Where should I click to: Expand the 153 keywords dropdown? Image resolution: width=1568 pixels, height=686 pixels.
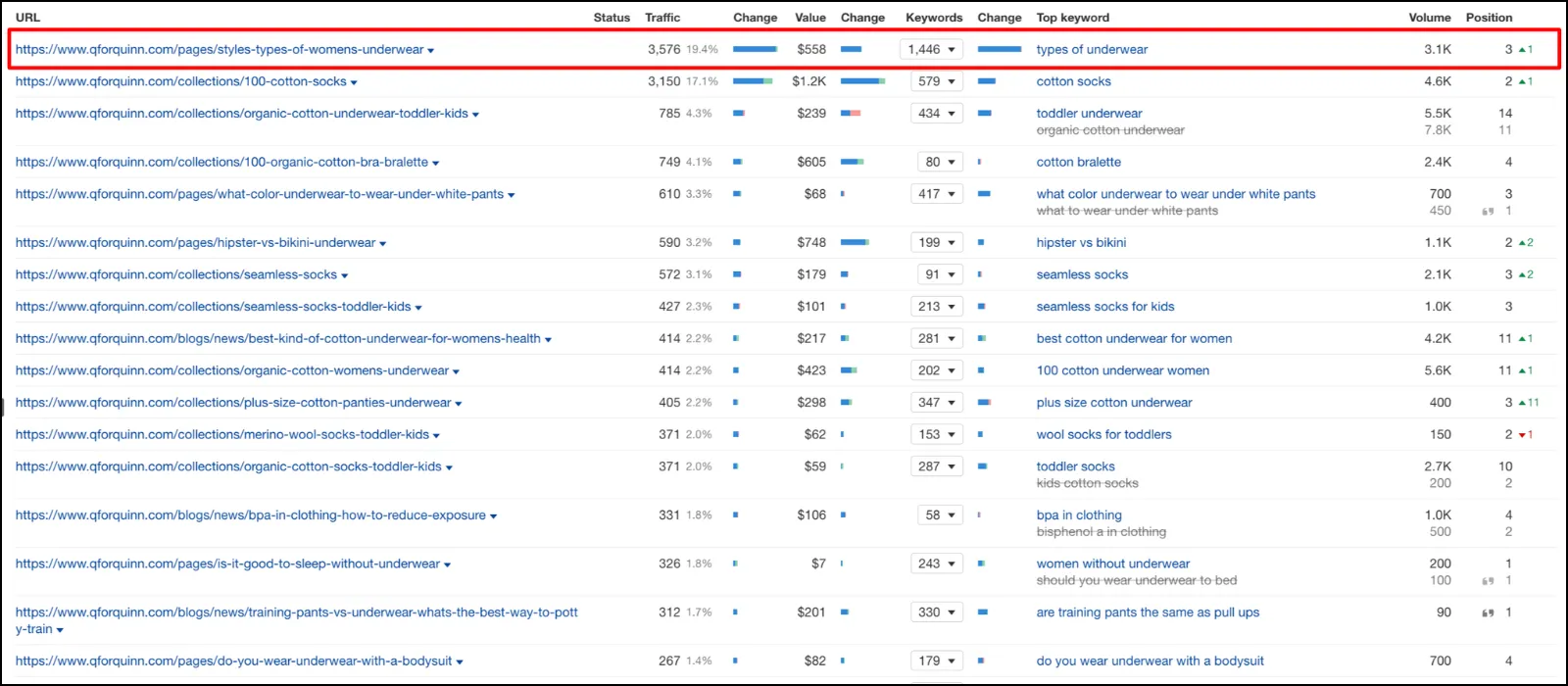tap(937, 434)
